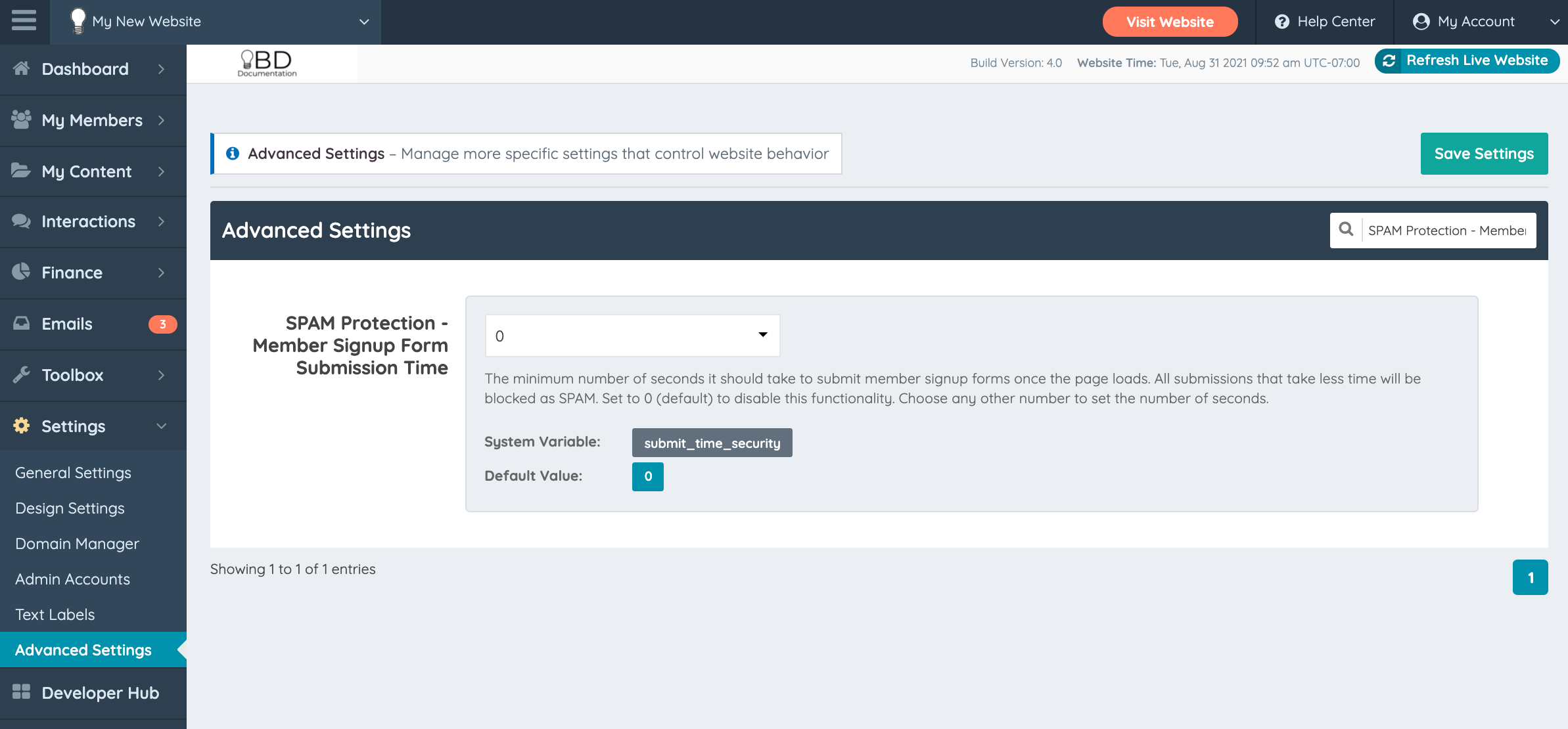
Task: Click the Interactions chat bubbles icon
Action: coord(21,221)
